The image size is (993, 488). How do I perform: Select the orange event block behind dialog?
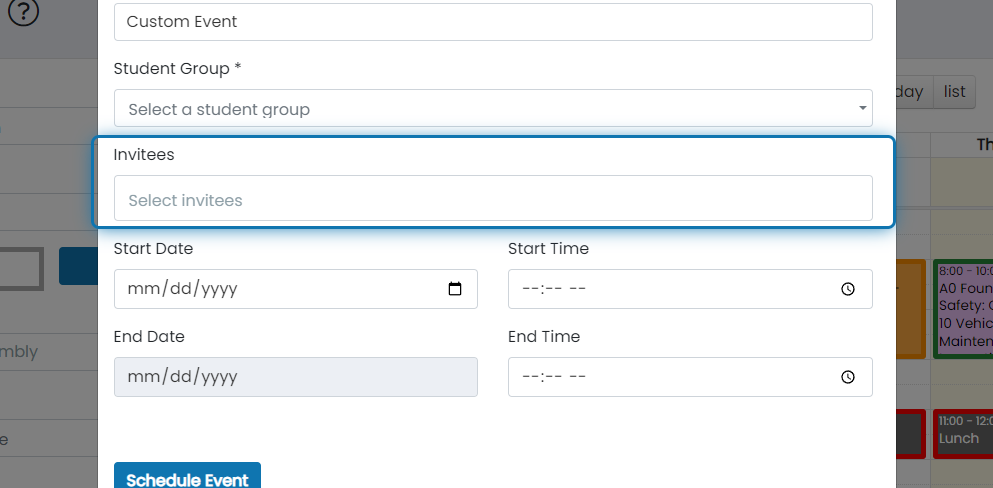pos(911,309)
